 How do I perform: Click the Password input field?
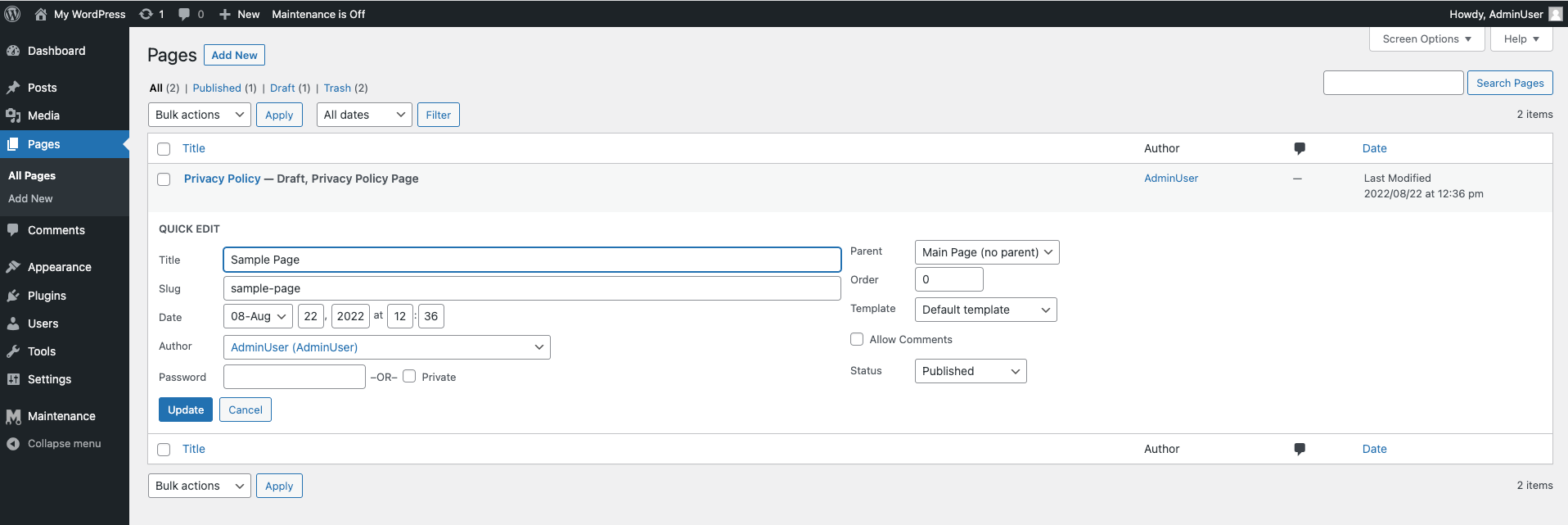pyautogui.click(x=295, y=377)
